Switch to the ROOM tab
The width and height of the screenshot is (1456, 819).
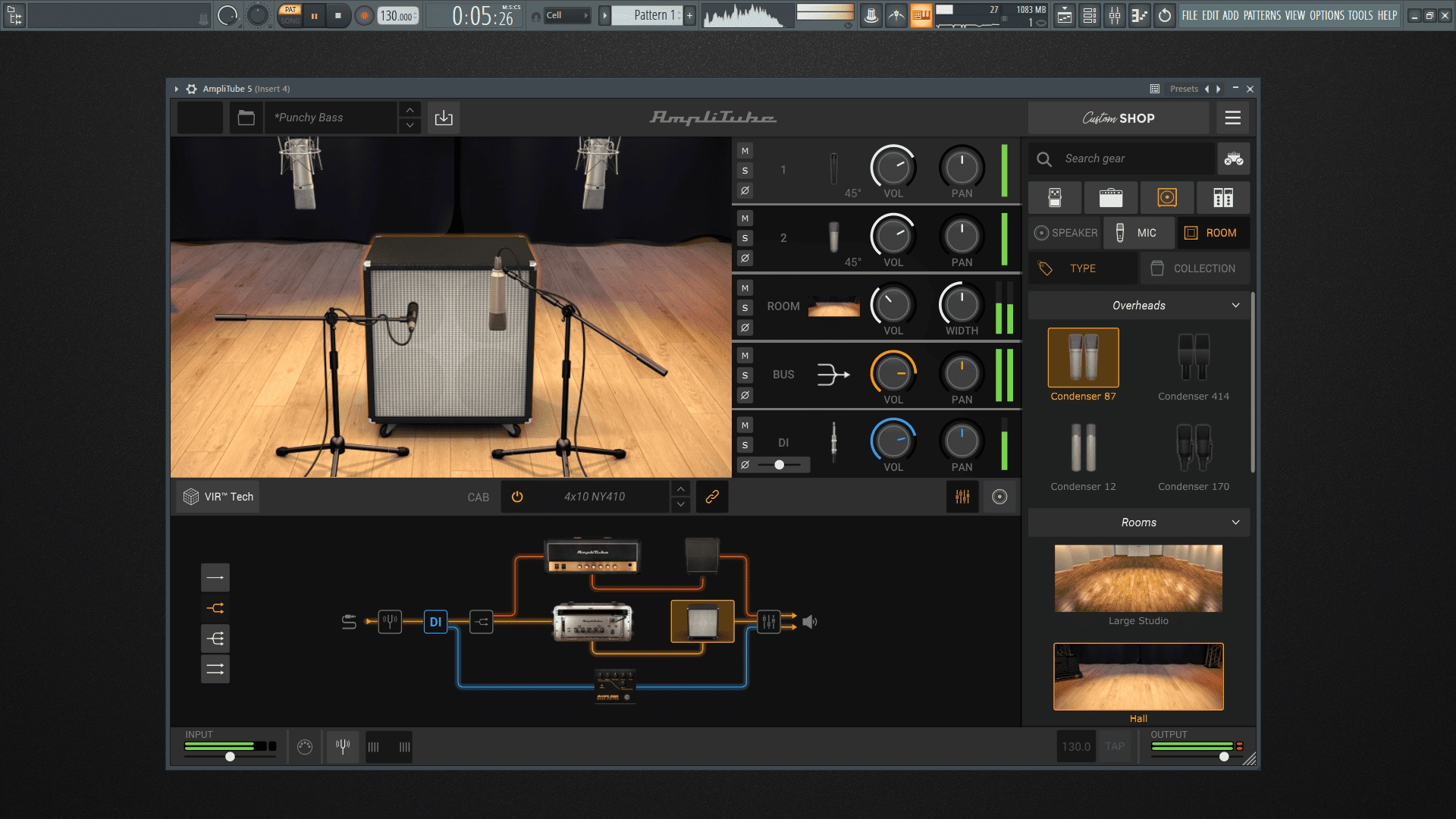tap(1212, 233)
